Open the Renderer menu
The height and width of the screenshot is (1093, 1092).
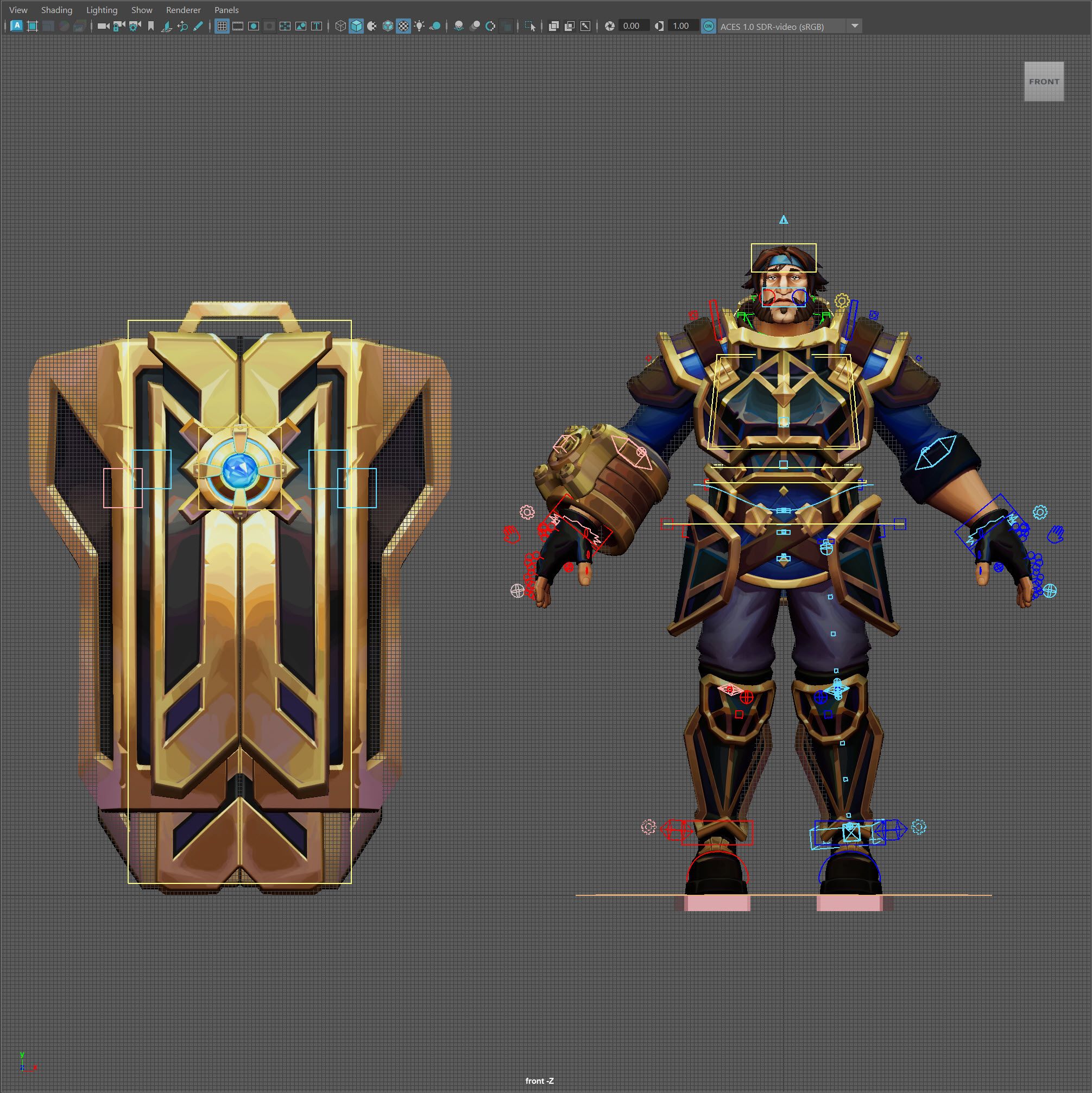click(x=184, y=10)
